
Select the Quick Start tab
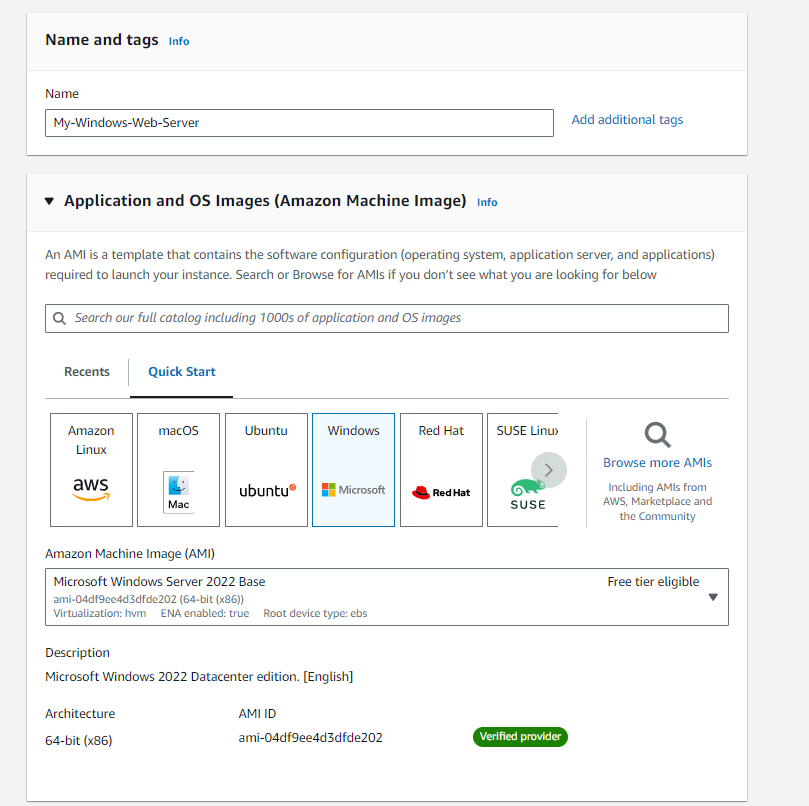181,371
